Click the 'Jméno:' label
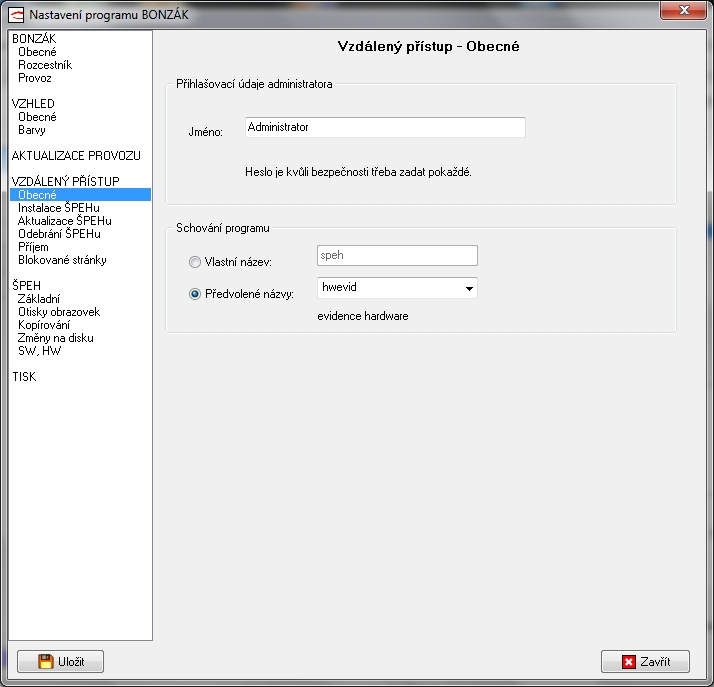Image resolution: width=714 pixels, height=687 pixels. click(x=206, y=132)
